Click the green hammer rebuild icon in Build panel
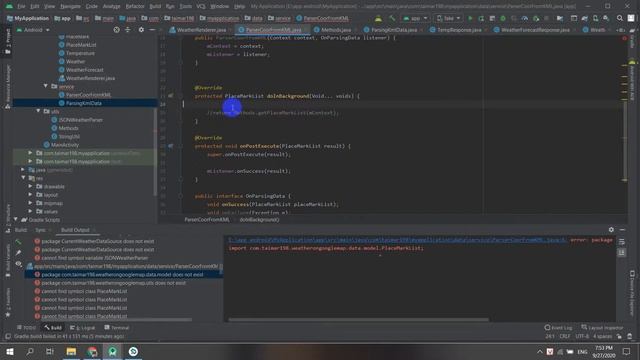Image resolution: width=640 pixels, height=360 pixels. click(18, 242)
